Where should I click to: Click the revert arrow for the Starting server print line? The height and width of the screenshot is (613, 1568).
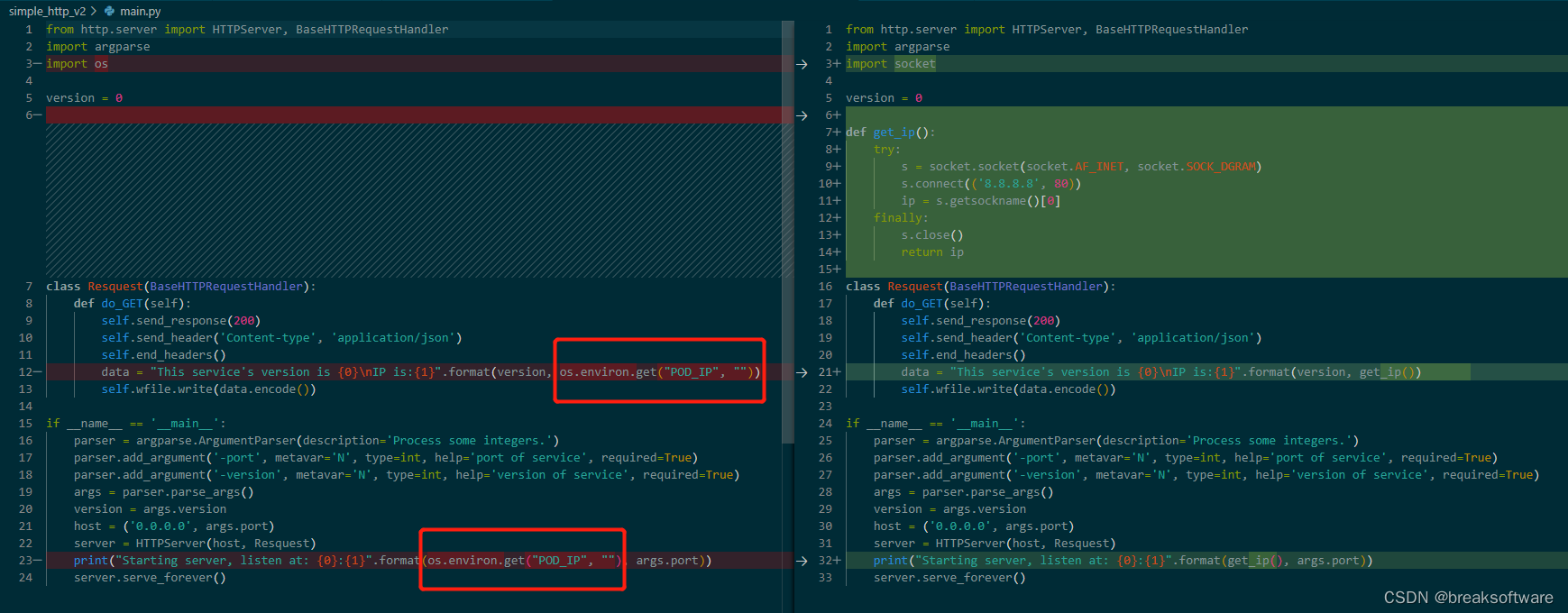click(x=802, y=561)
